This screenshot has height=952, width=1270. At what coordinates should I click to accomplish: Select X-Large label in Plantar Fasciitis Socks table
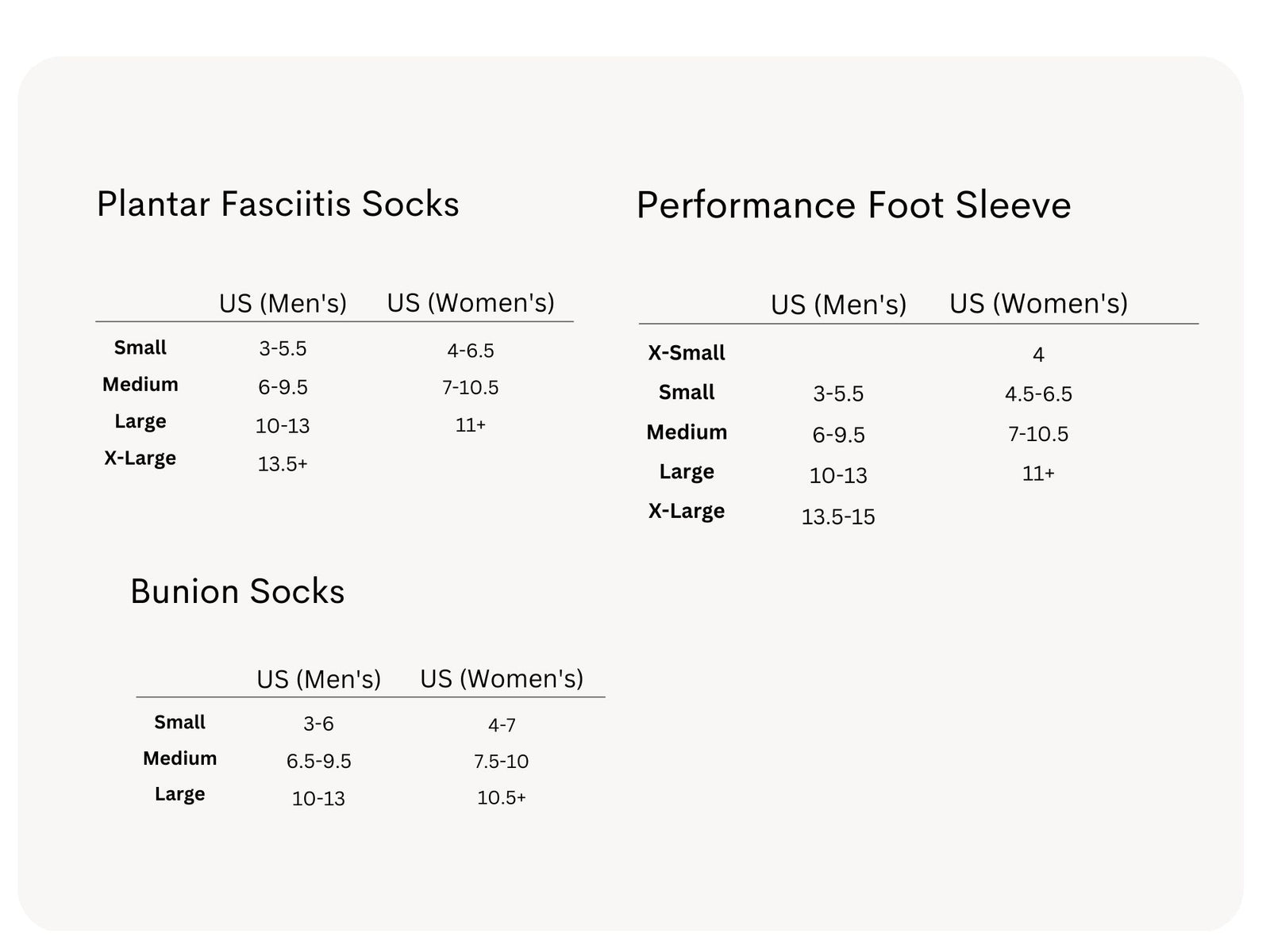point(140,459)
